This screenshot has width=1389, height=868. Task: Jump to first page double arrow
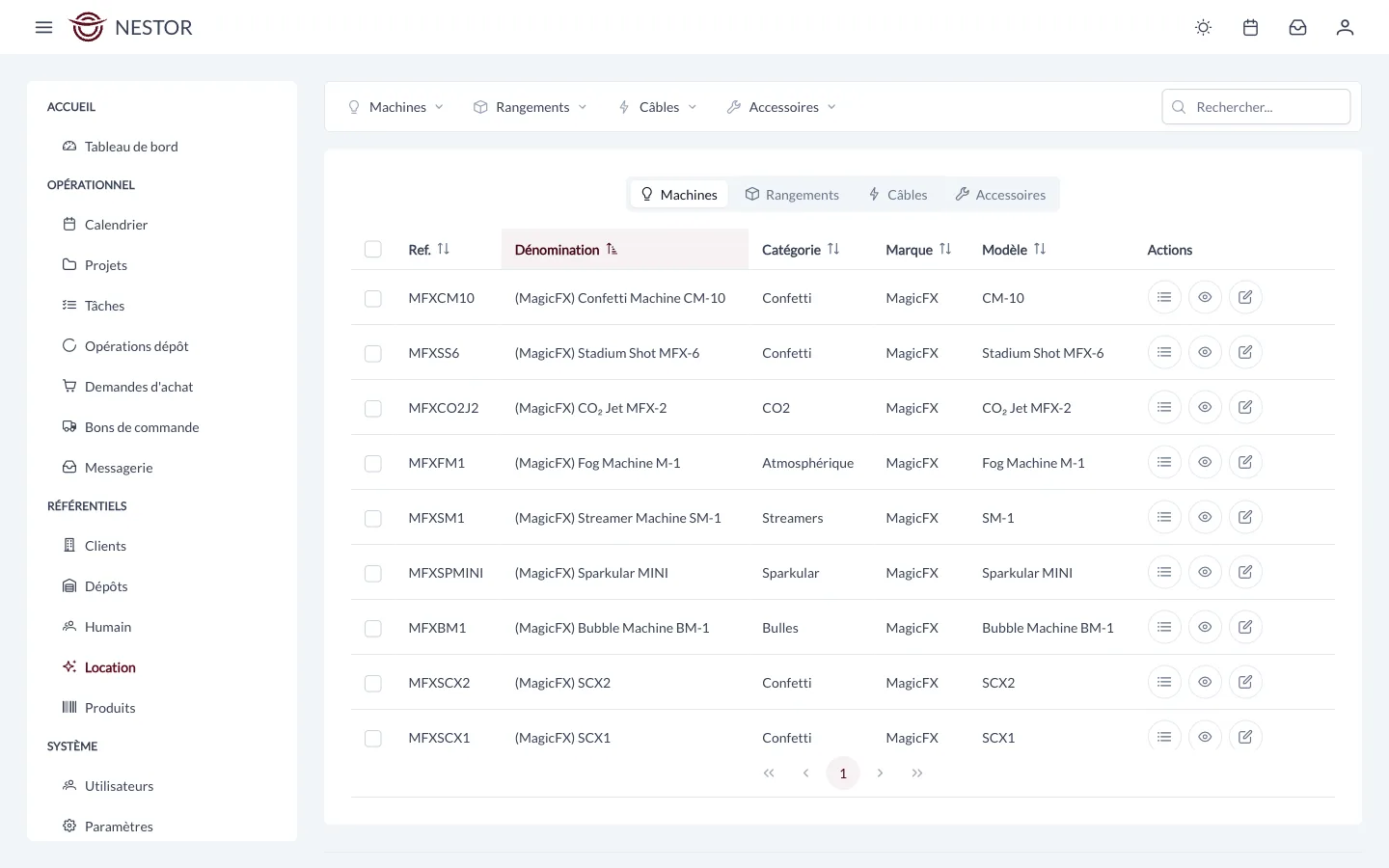click(x=769, y=773)
